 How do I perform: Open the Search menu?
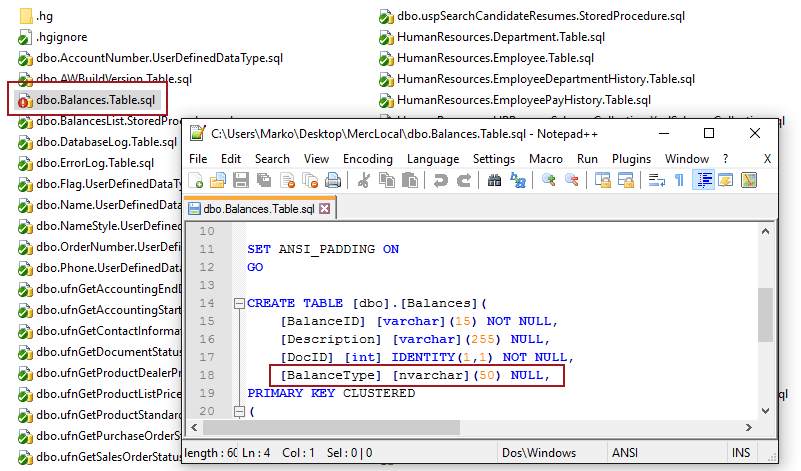tap(272, 159)
